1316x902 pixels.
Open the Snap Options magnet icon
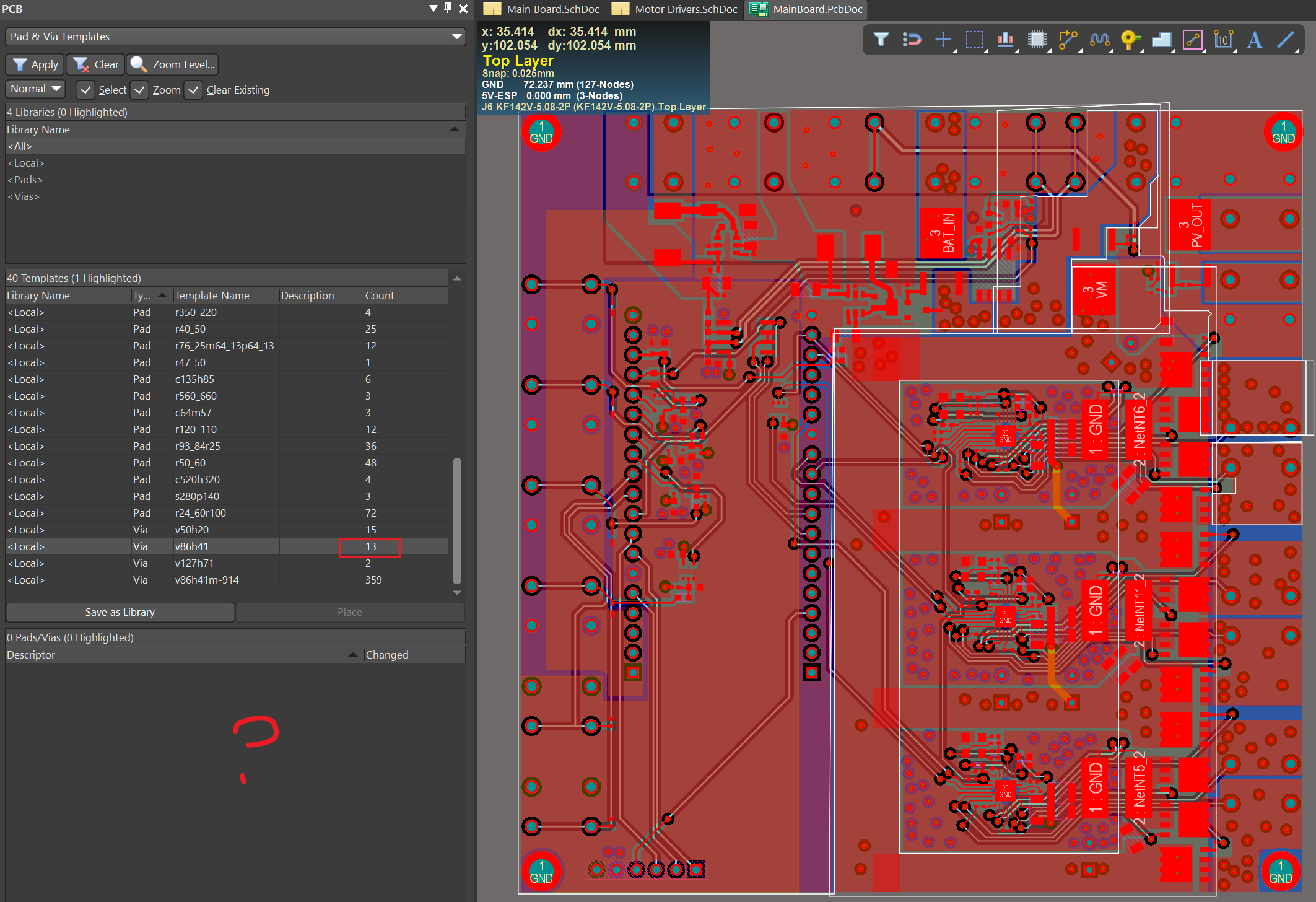(912, 40)
